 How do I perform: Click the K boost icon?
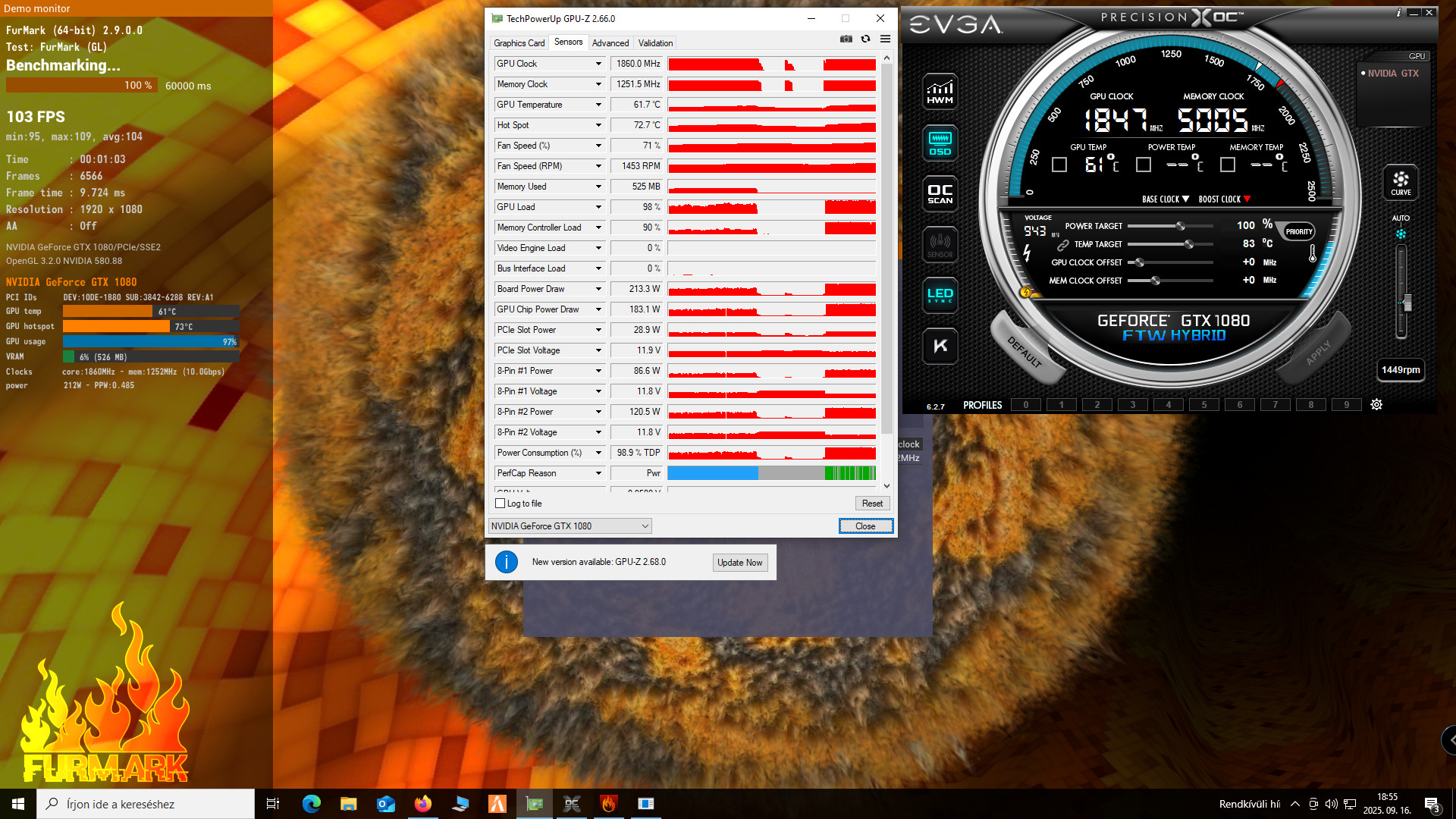coord(940,346)
